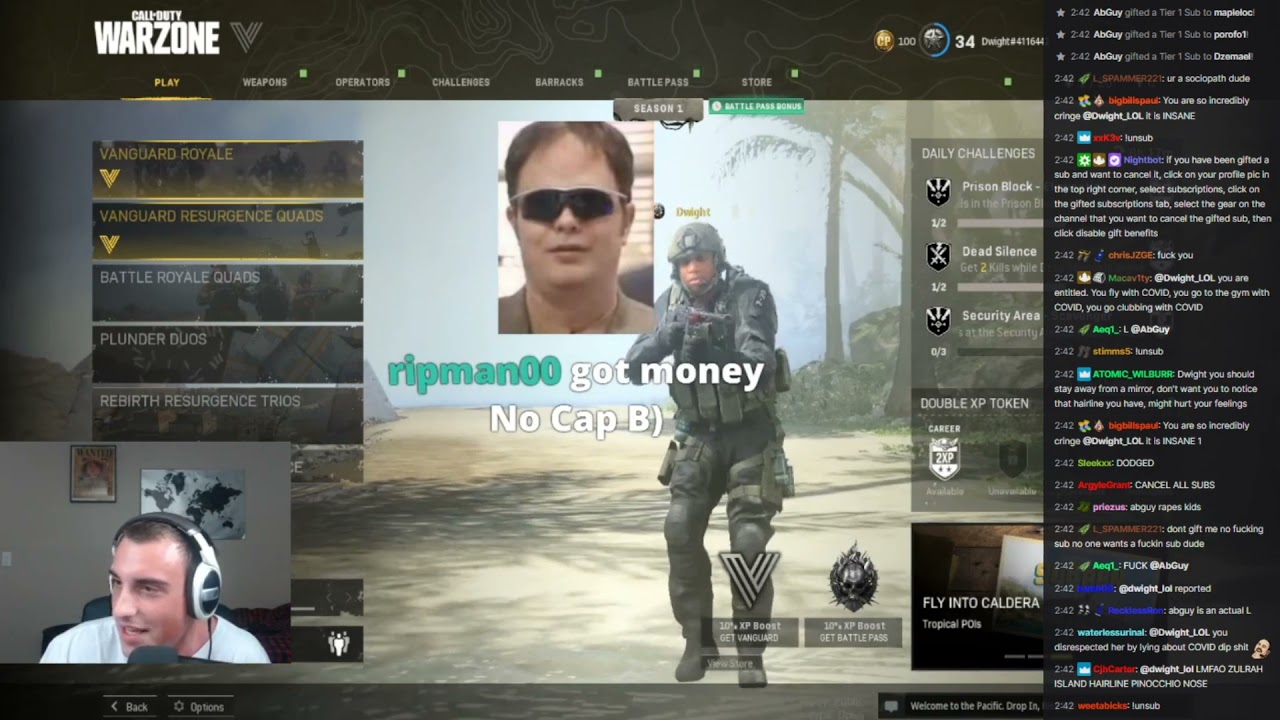1280x720 pixels.
Task: Click the Dwight operator name label
Action: 692,212
